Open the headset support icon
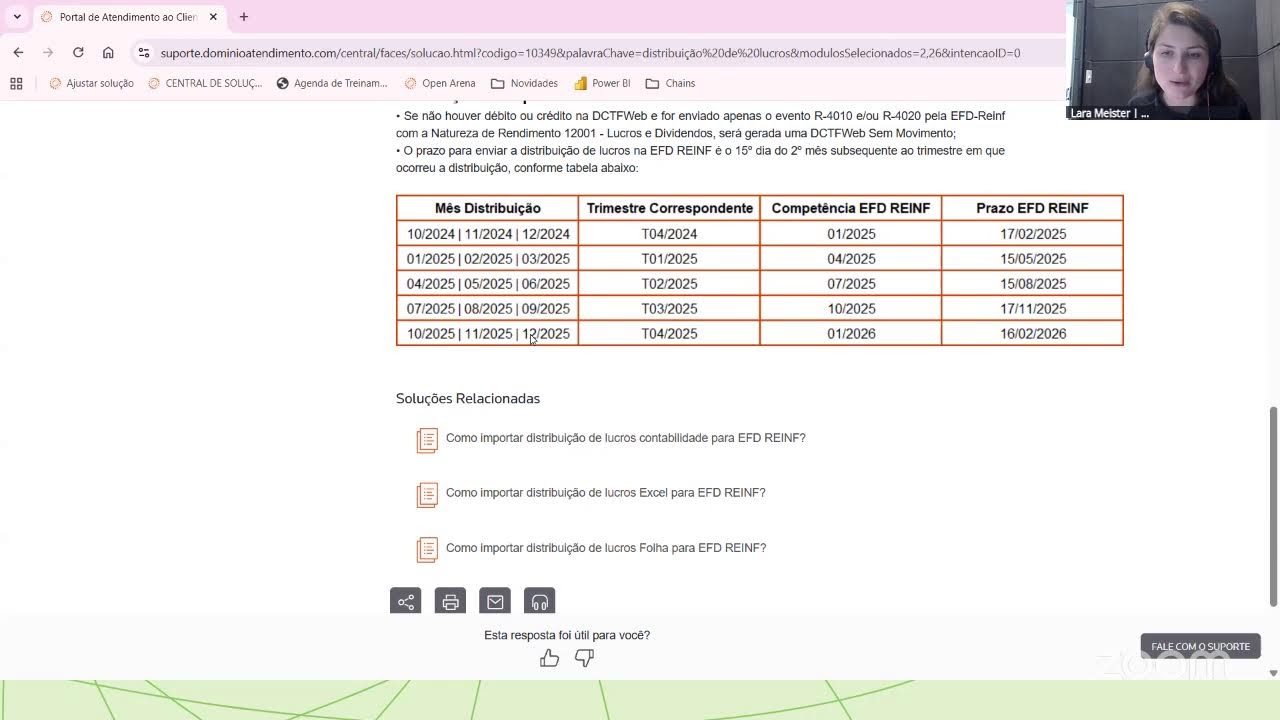 pyautogui.click(x=539, y=601)
